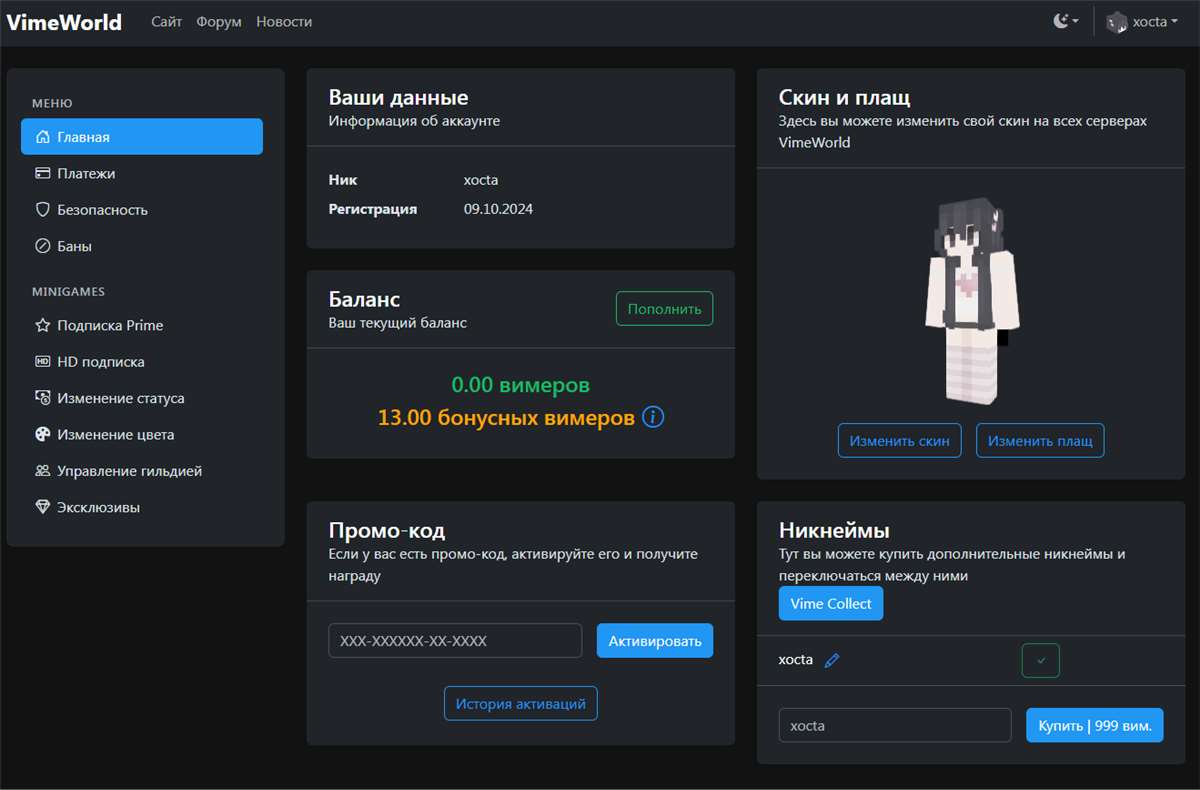
Task: Click the pencil icon to edit xocta nickname
Action: [x=832, y=660]
